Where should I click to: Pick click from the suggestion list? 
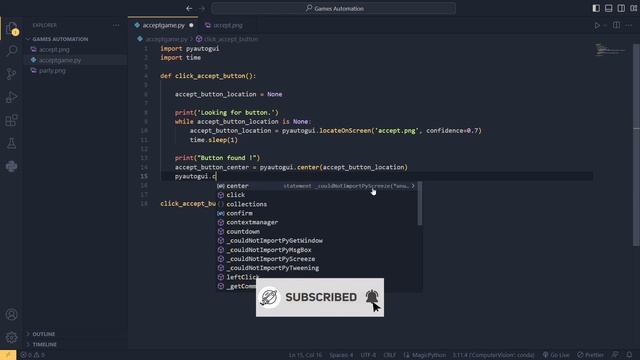pos(317,195)
